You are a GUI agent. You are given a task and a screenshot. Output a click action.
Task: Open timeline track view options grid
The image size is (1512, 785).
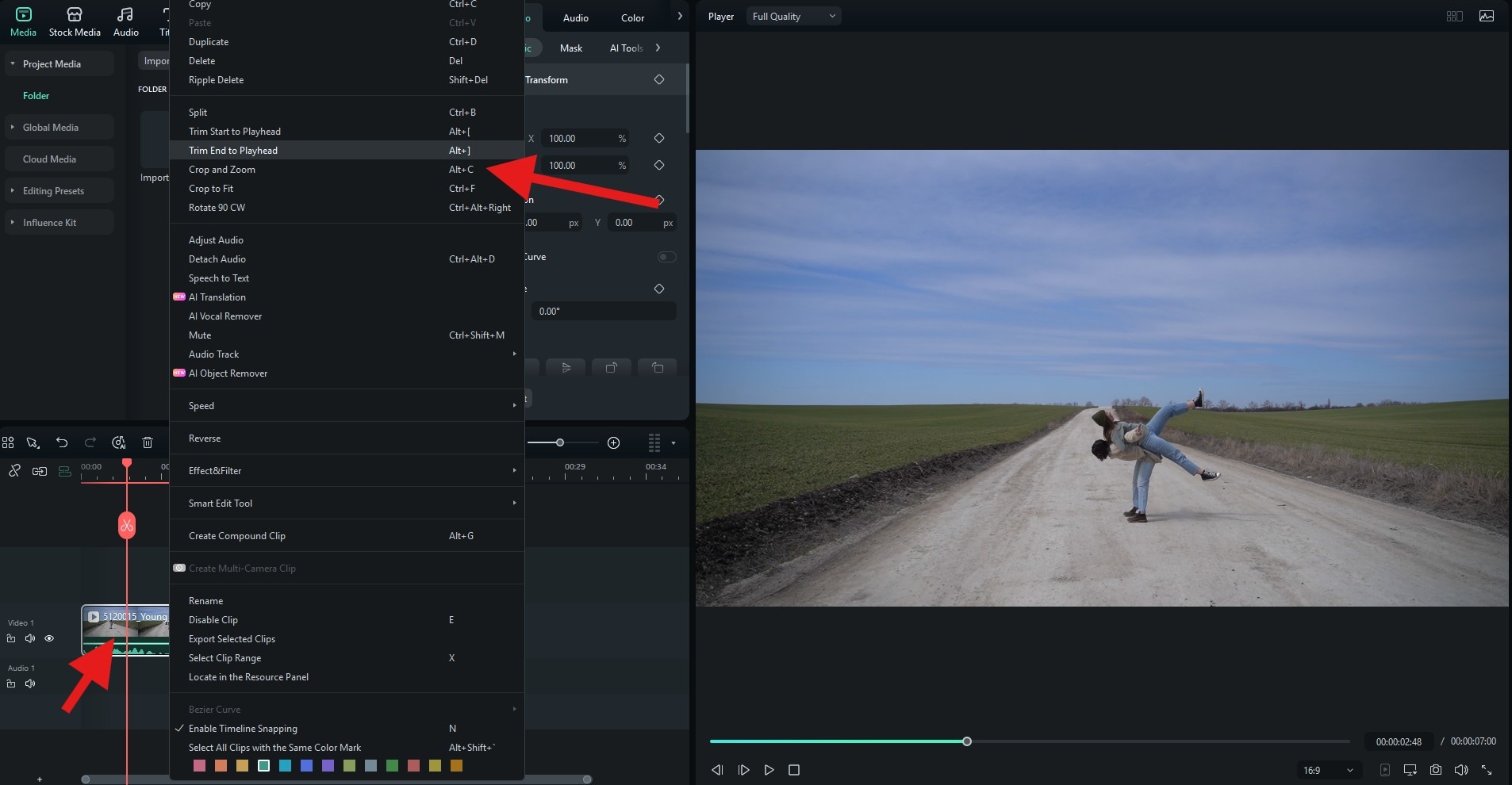point(654,442)
